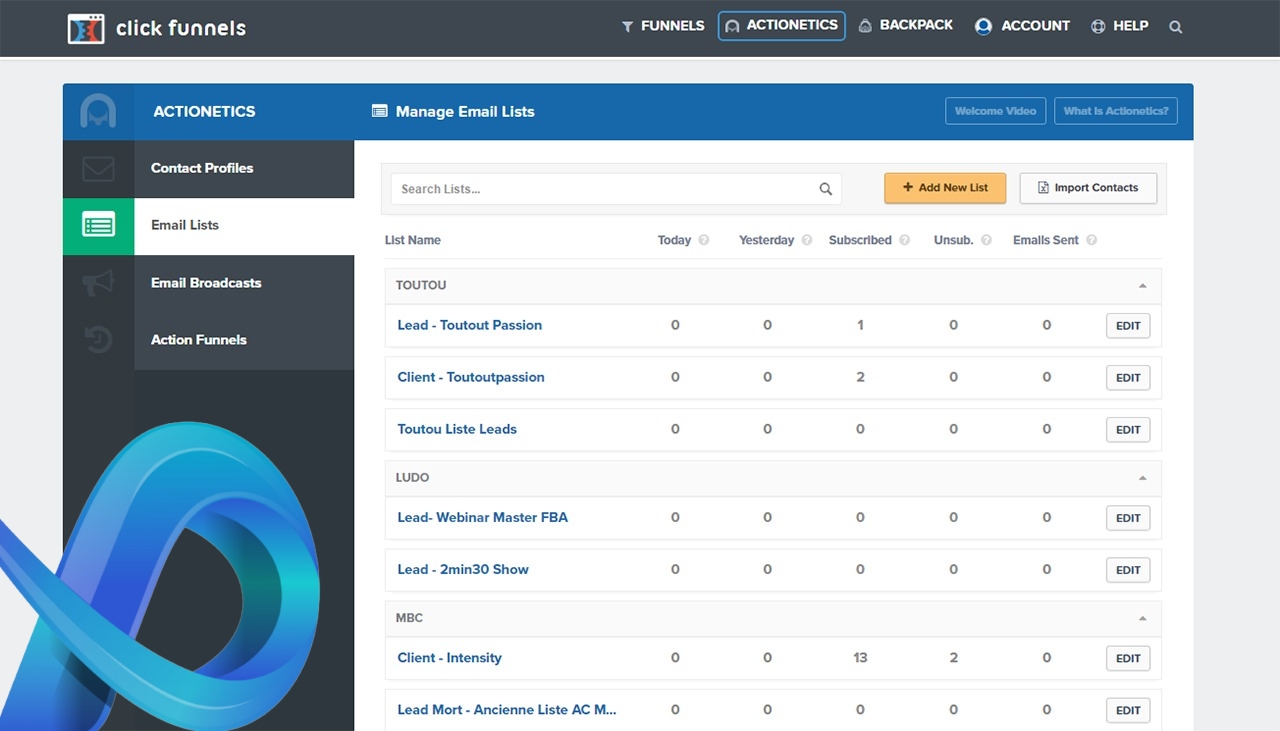Click in the Search Lists field

pos(616,189)
